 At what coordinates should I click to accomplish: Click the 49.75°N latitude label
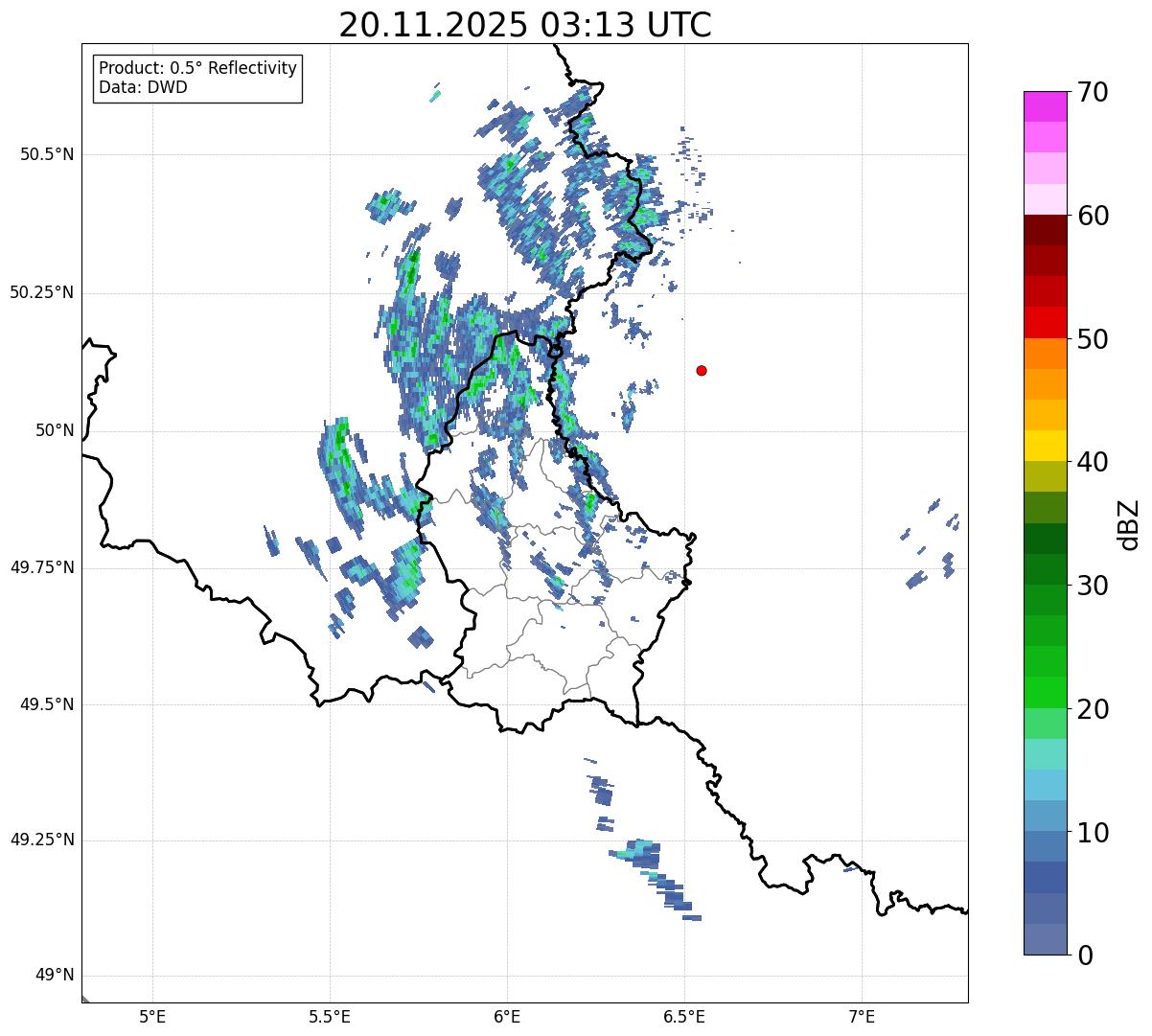(x=41, y=567)
